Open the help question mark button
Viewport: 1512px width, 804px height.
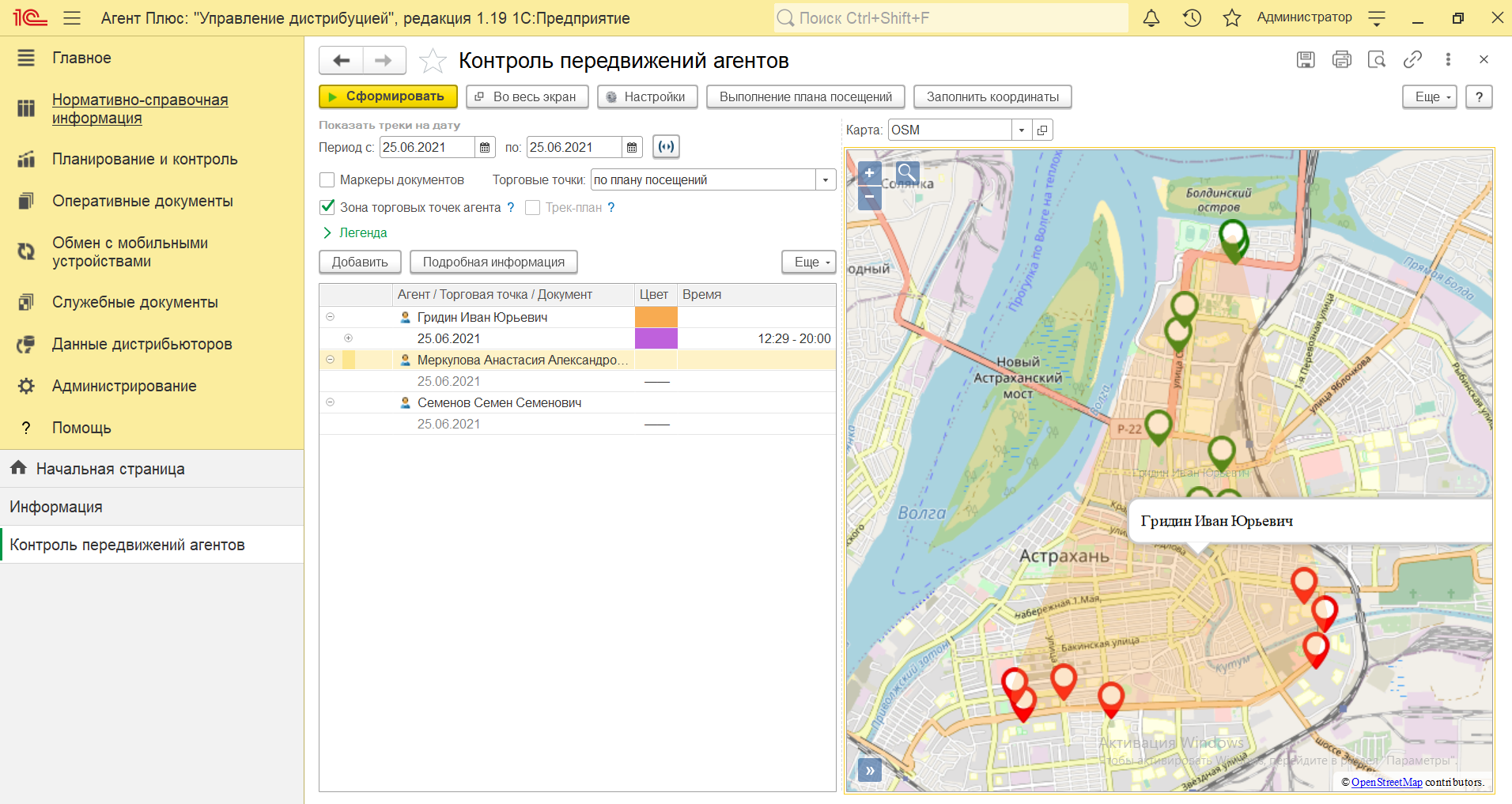[x=1479, y=96]
